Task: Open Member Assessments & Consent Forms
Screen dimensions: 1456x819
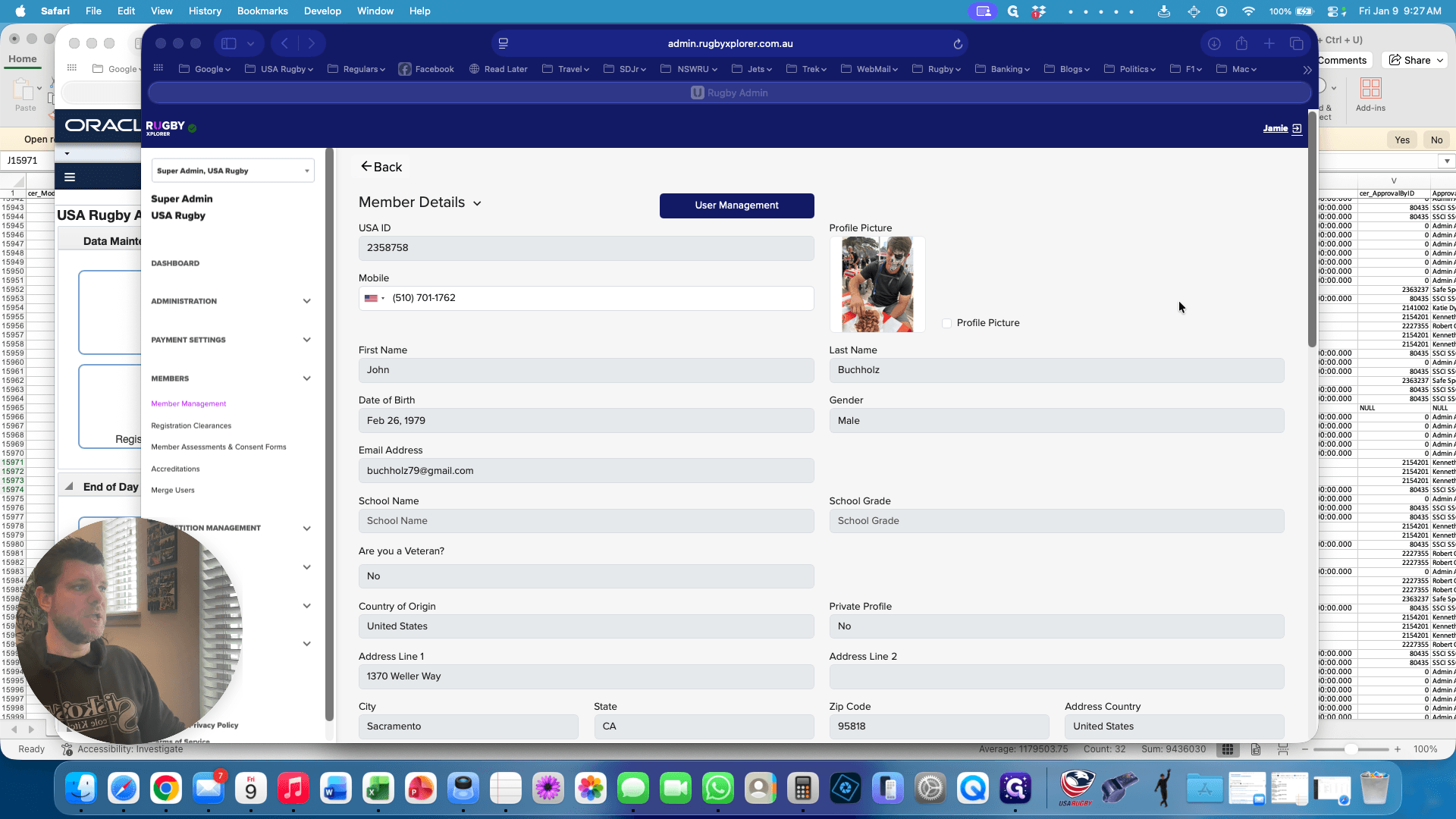Action: point(218,447)
